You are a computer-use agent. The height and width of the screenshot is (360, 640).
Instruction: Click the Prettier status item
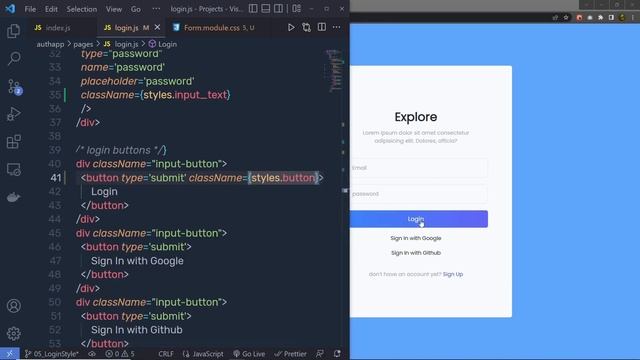click(x=291, y=354)
